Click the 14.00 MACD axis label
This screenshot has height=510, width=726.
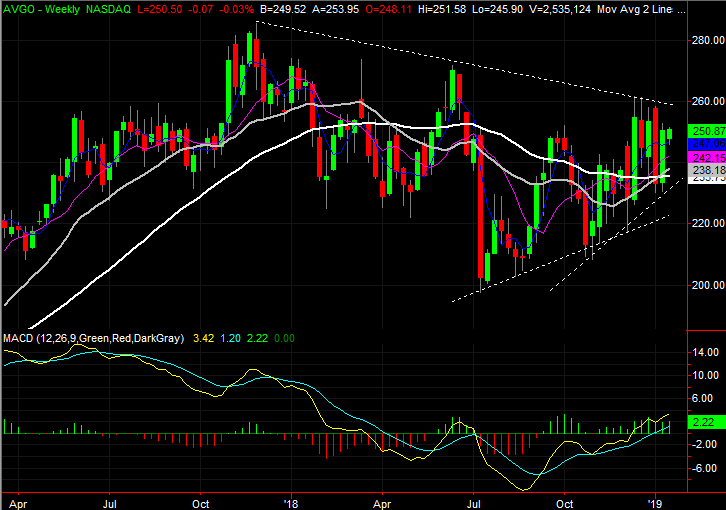pyautogui.click(x=706, y=353)
